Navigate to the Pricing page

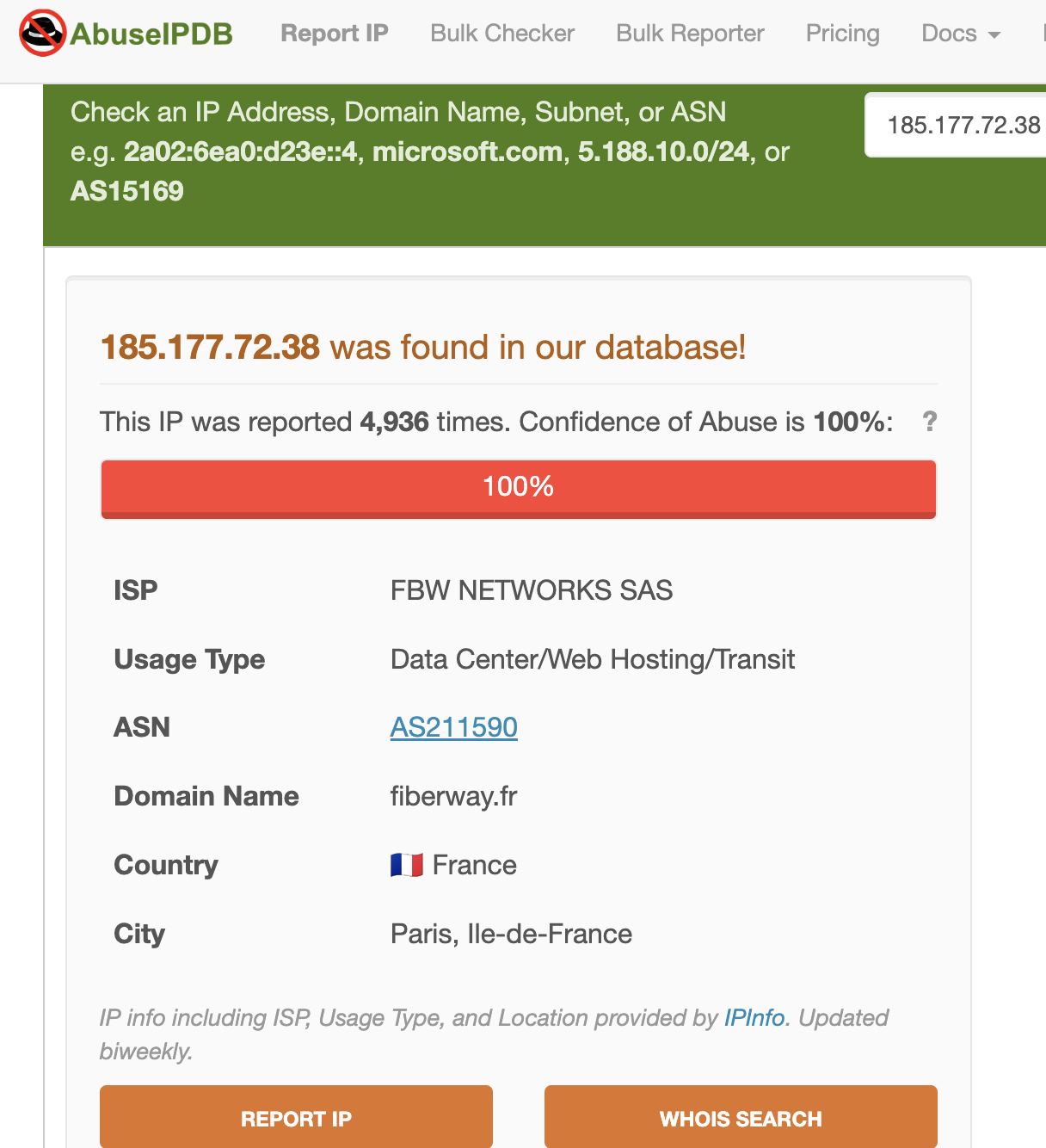[x=842, y=34]
